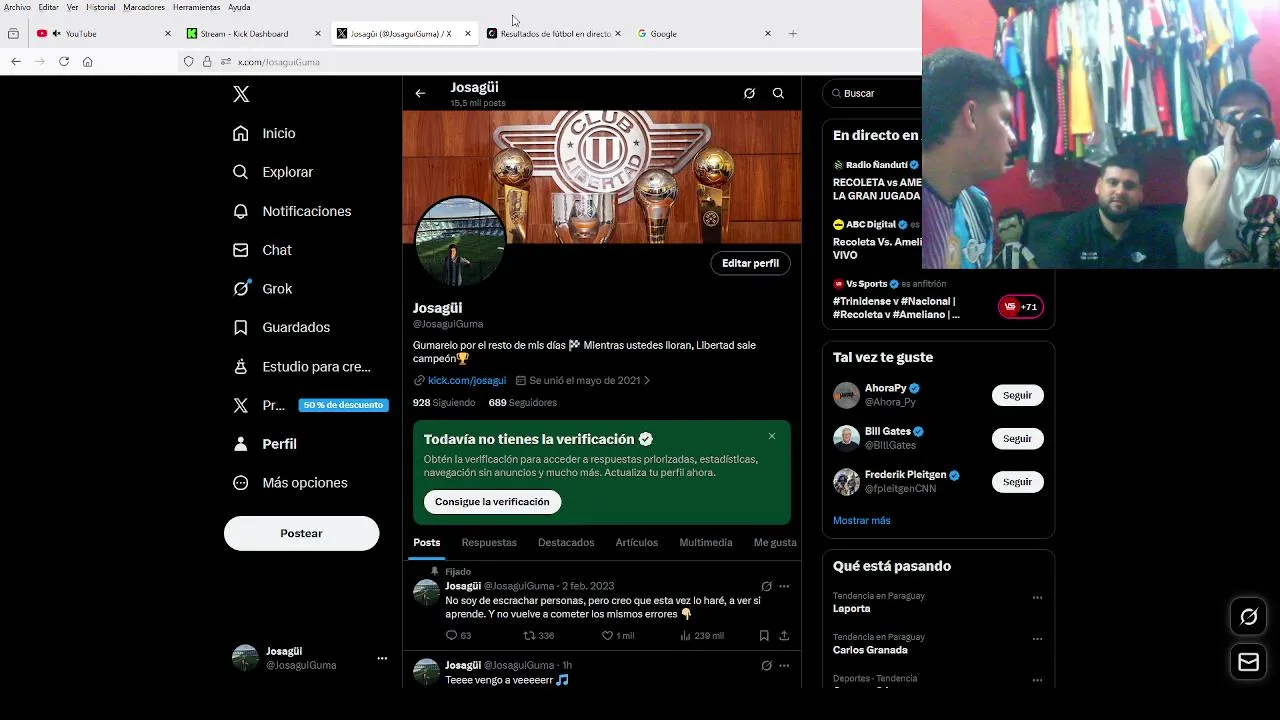Mute the YouTube tab audio
The height and width of the screenshot is (720, 1280).
(x=56, y=34)
